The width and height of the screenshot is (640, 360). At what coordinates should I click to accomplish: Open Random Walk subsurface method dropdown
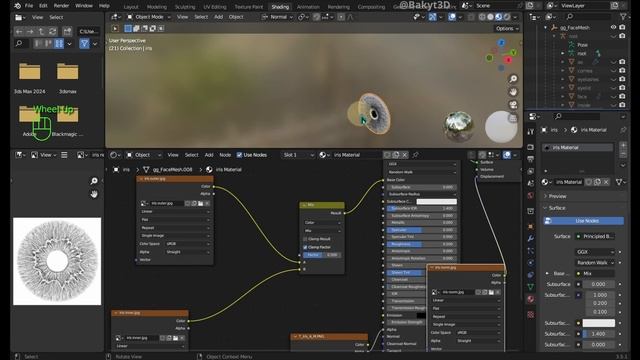(595, 263)
